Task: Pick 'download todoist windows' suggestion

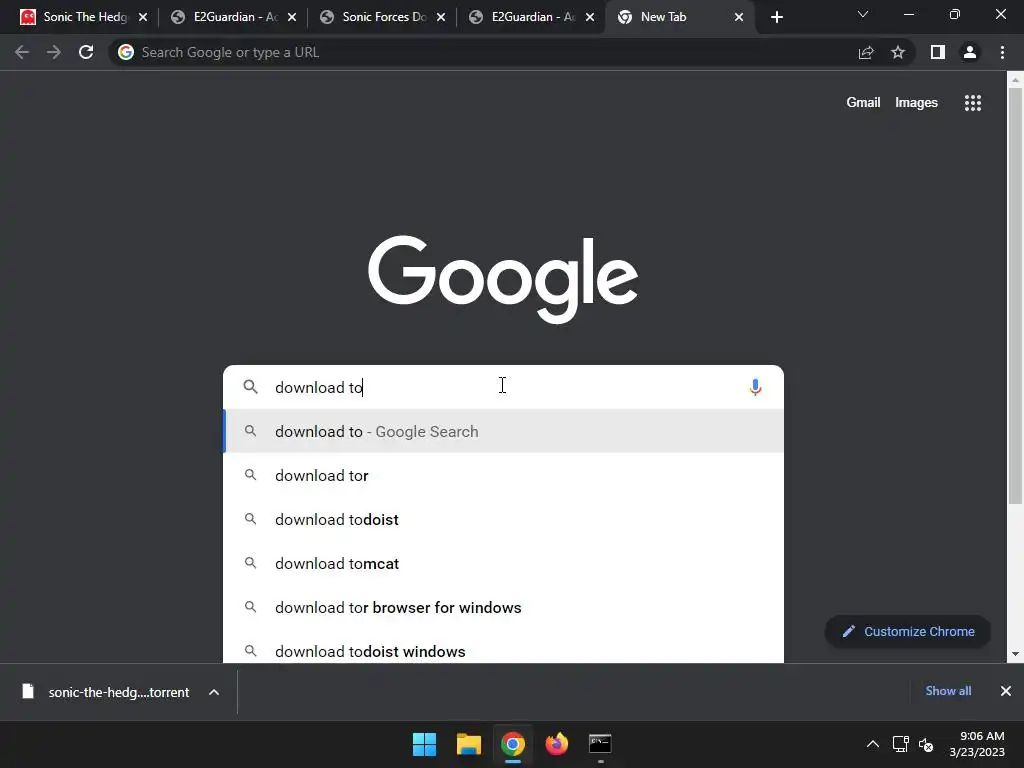Action: tap(503, 650)
